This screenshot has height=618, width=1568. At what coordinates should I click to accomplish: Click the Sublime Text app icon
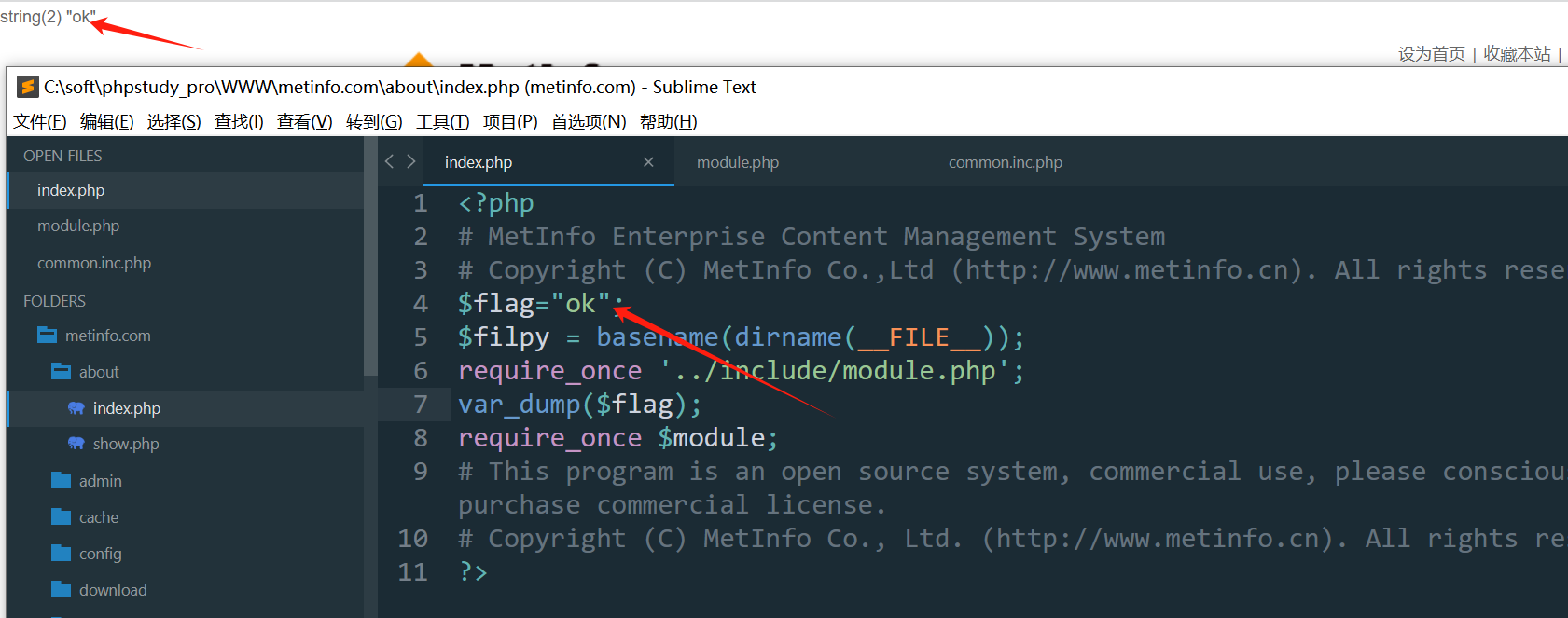click(x=28, y=87)
